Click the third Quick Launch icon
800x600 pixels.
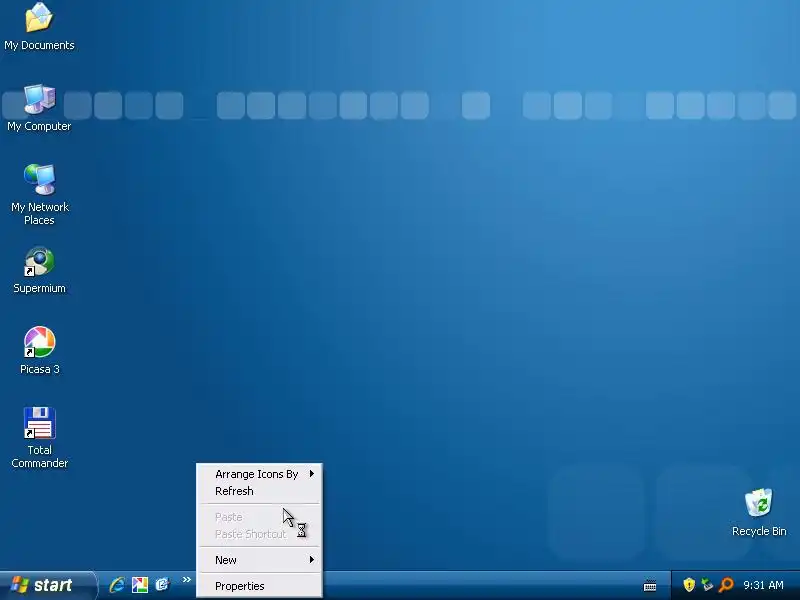pyautogui.click(x=162, y=584)
